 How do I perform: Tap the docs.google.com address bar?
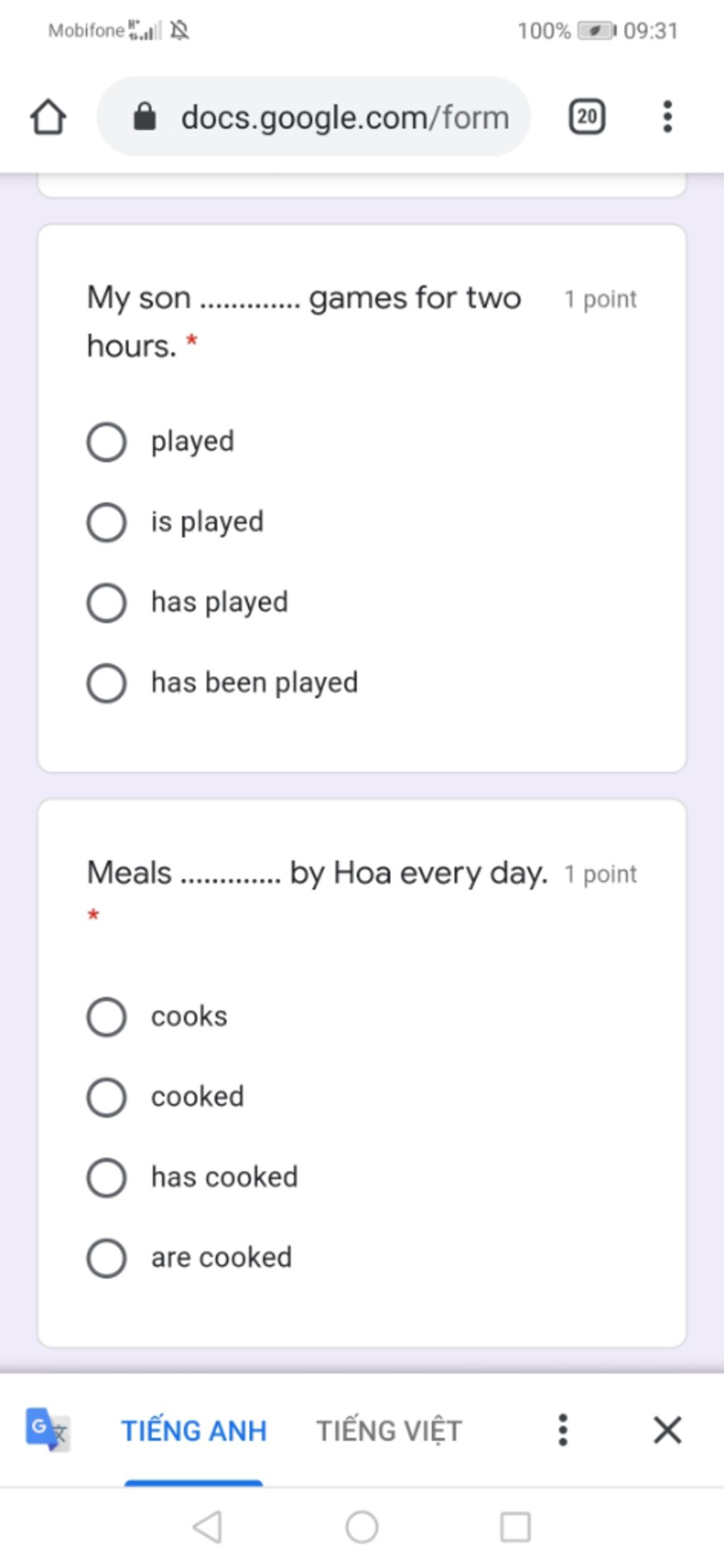(x=313, y=117)
